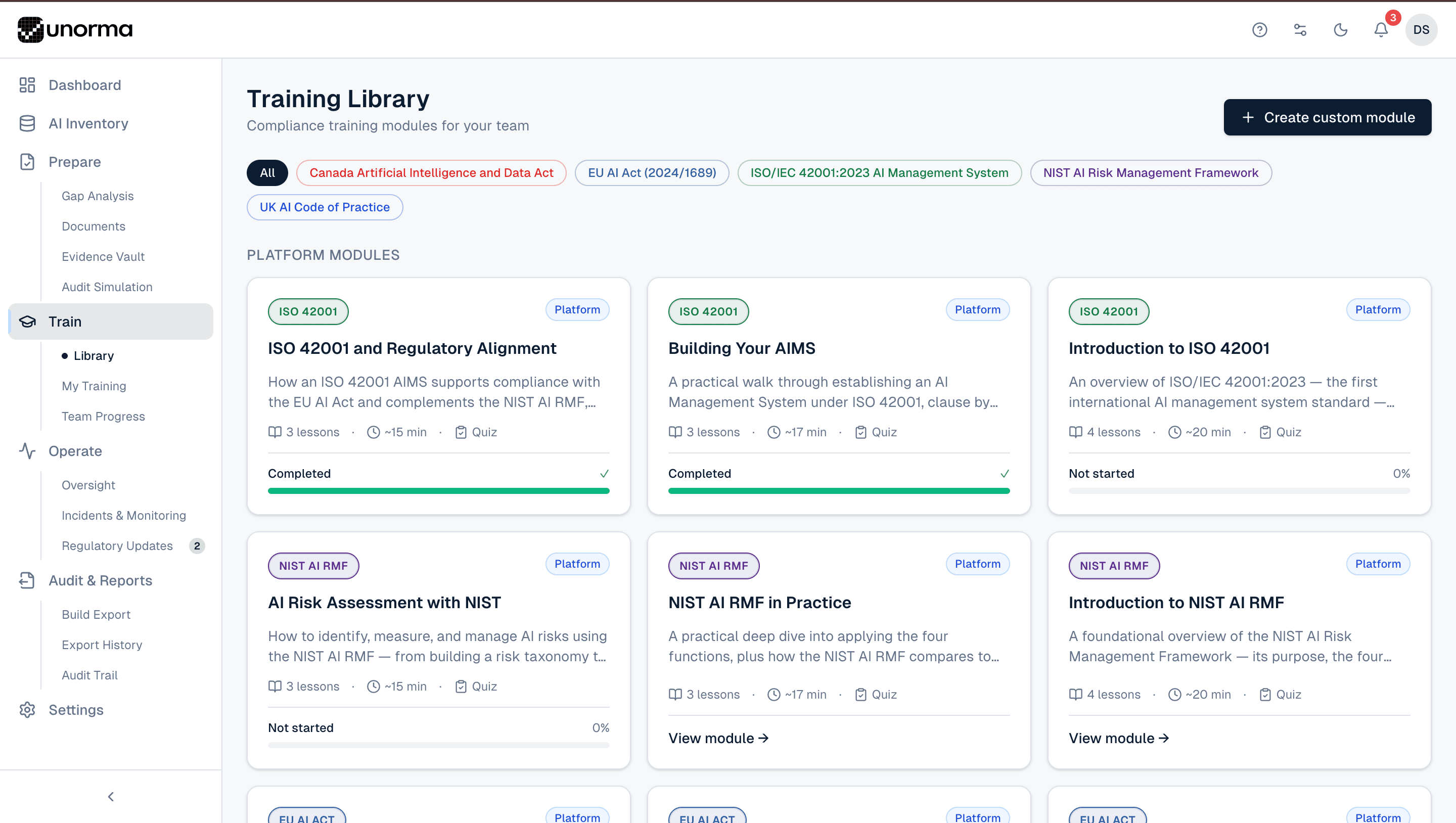Click the Settings gear icon
Viewport: 1456px width, 823px height.
click(x=27, y=710)
